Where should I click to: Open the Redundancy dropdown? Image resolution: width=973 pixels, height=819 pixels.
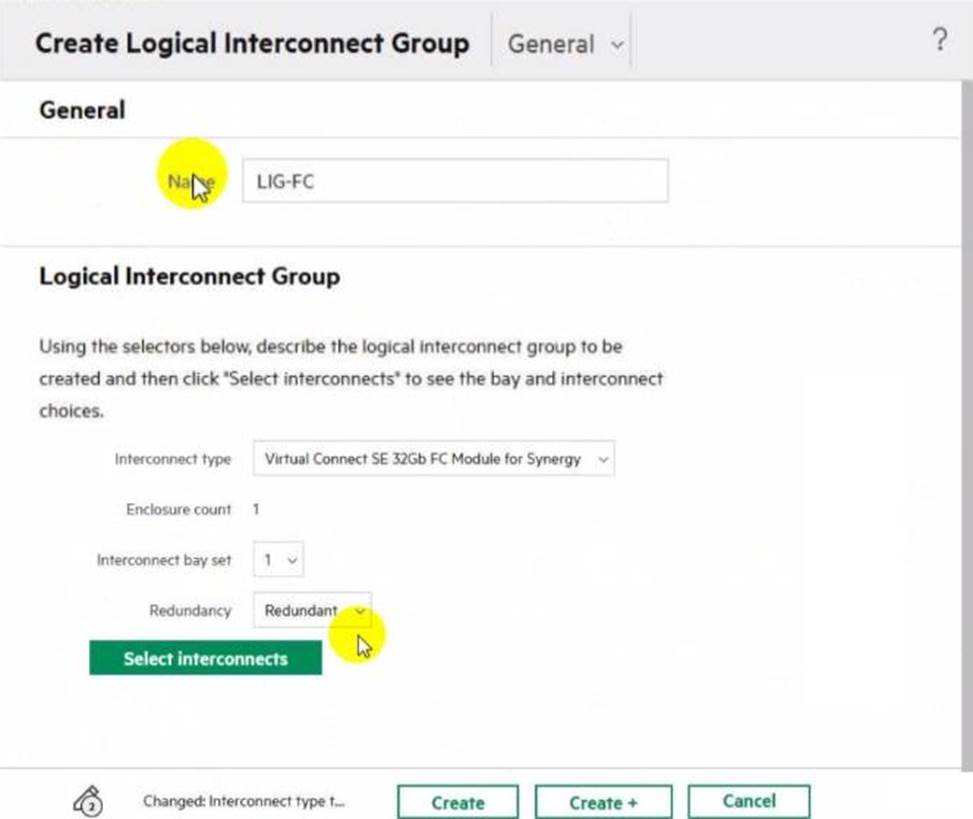[x=312, y=611]
